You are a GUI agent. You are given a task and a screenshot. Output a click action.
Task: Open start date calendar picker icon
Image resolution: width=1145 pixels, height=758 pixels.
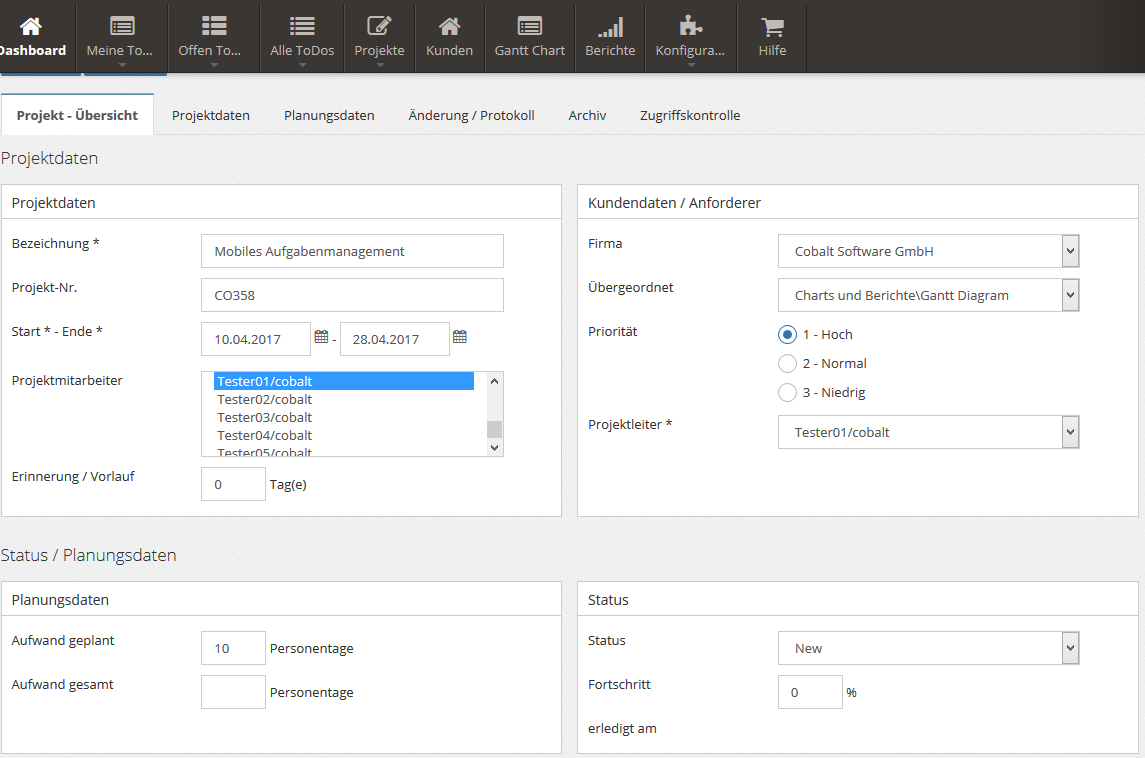321,338
